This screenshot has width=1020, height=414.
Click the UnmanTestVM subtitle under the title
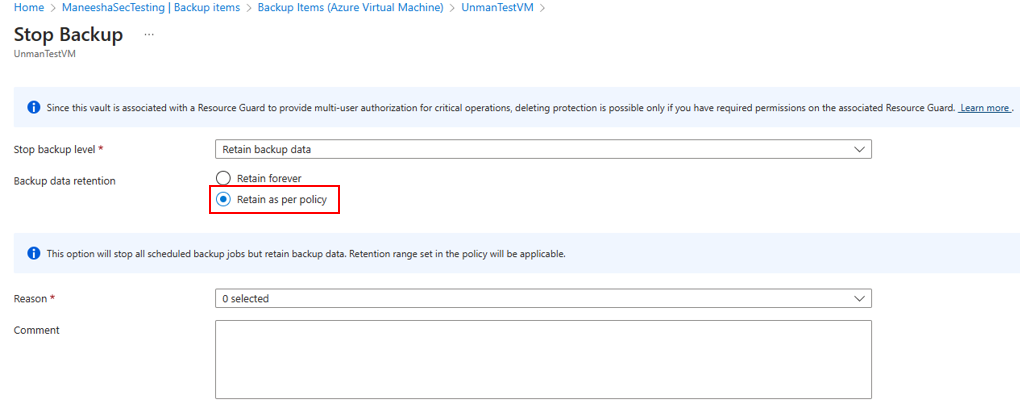coord(44,54)
